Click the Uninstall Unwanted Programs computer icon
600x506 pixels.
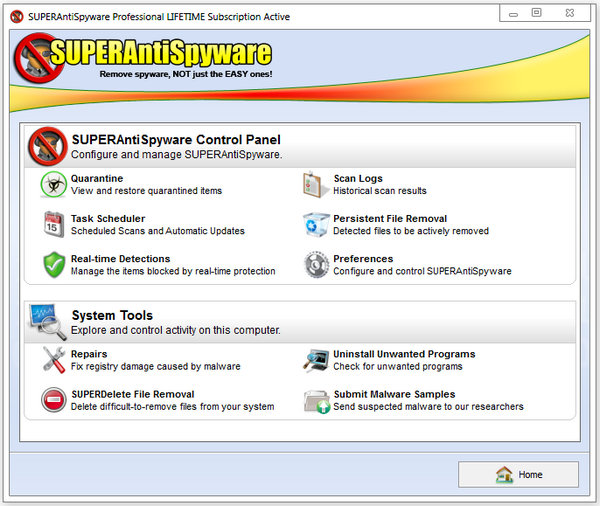tap(316, 360)
